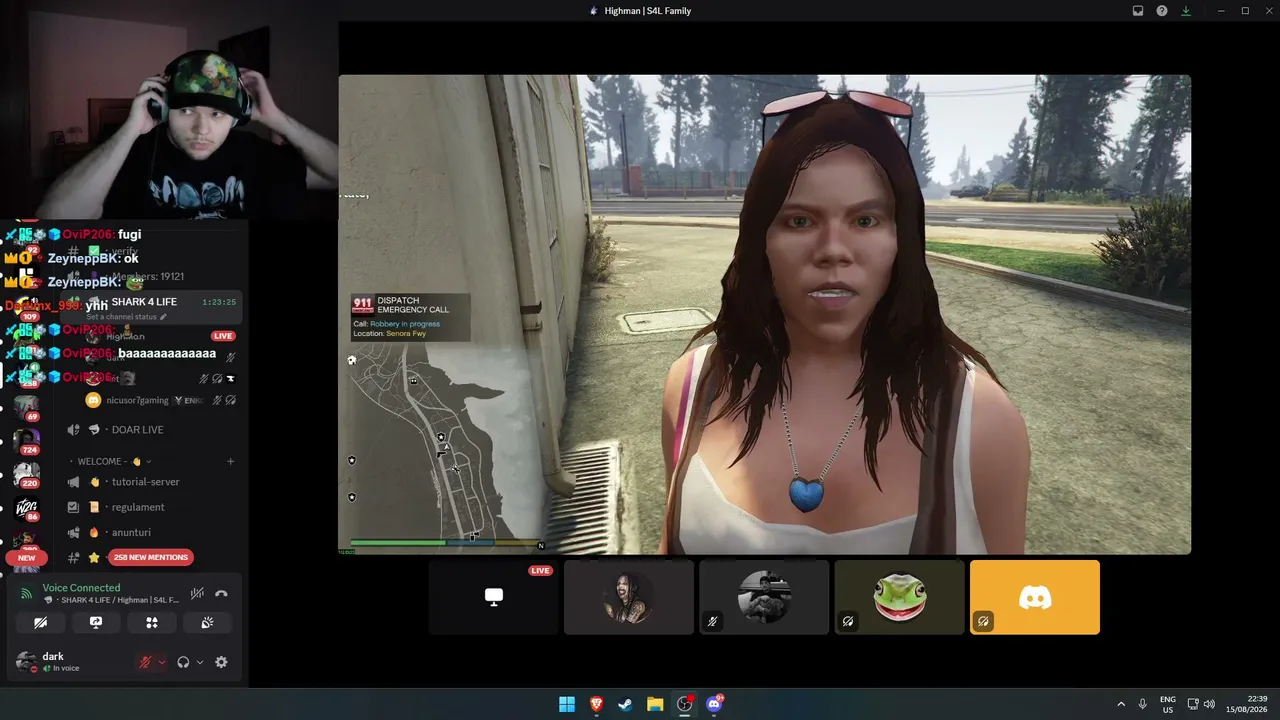
Task: Click the NEW unread servers pill
Action: click(26, 558)
